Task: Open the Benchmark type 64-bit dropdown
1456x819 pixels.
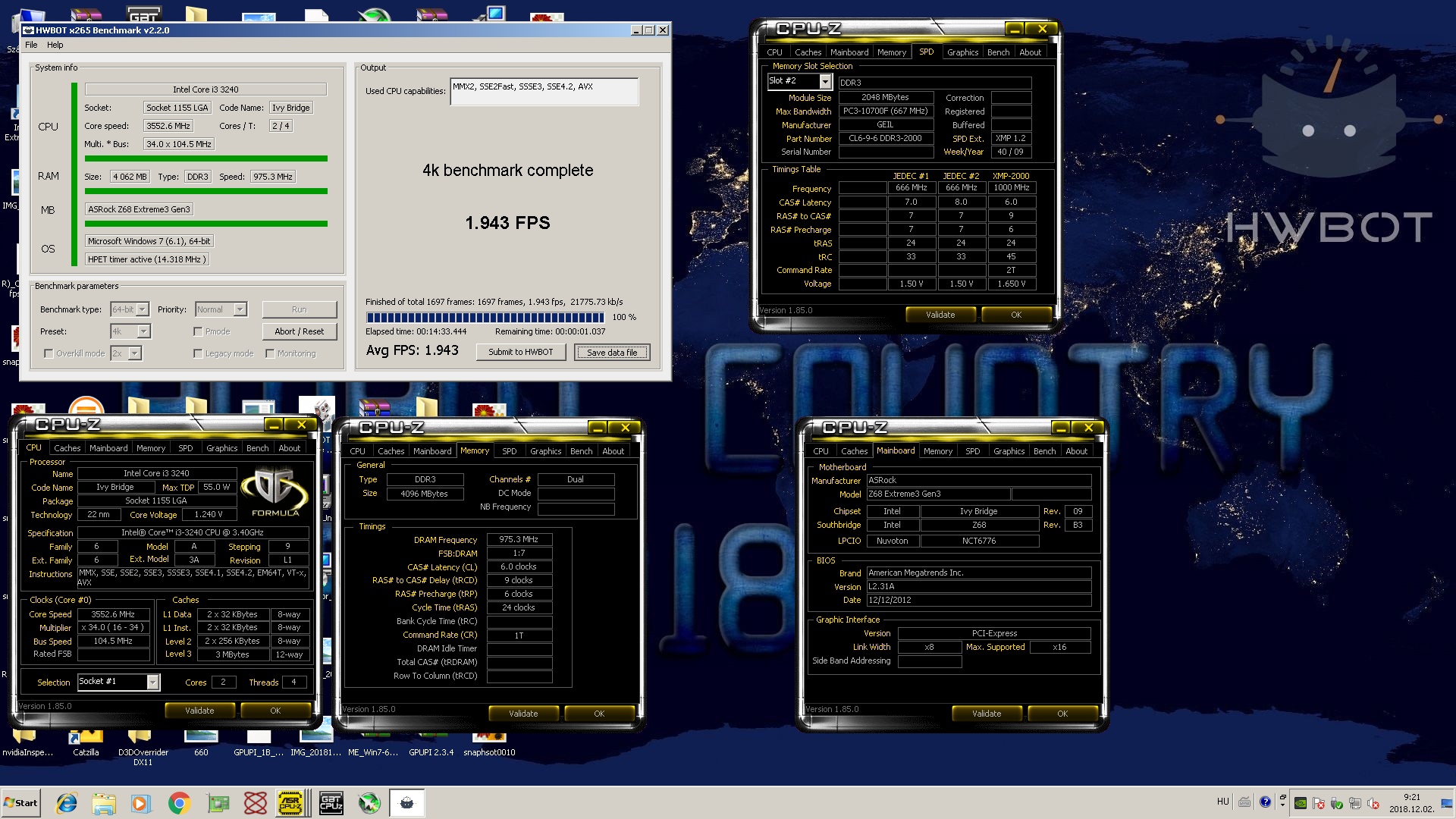Action: [130, 309]
